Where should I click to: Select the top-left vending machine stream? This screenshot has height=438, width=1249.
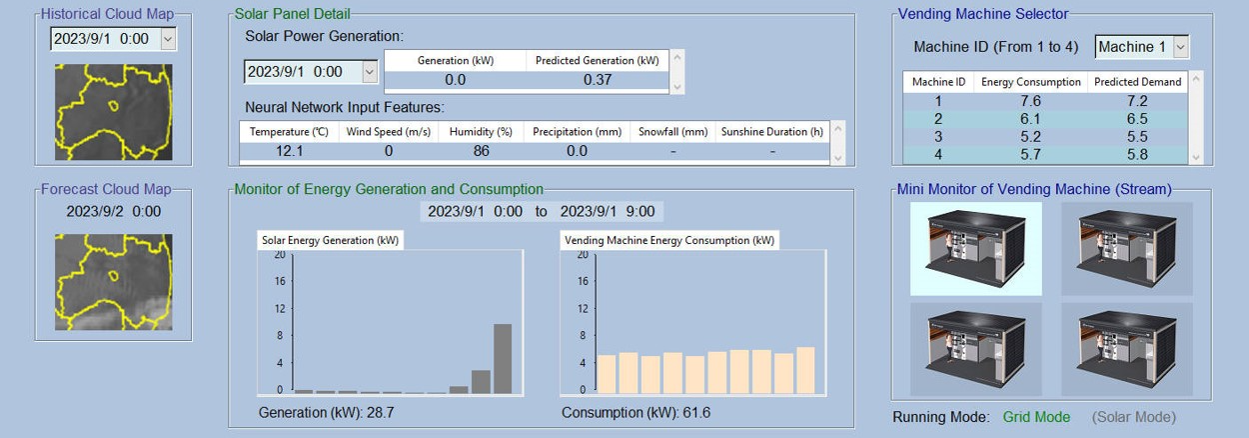[x=975, y=249]
